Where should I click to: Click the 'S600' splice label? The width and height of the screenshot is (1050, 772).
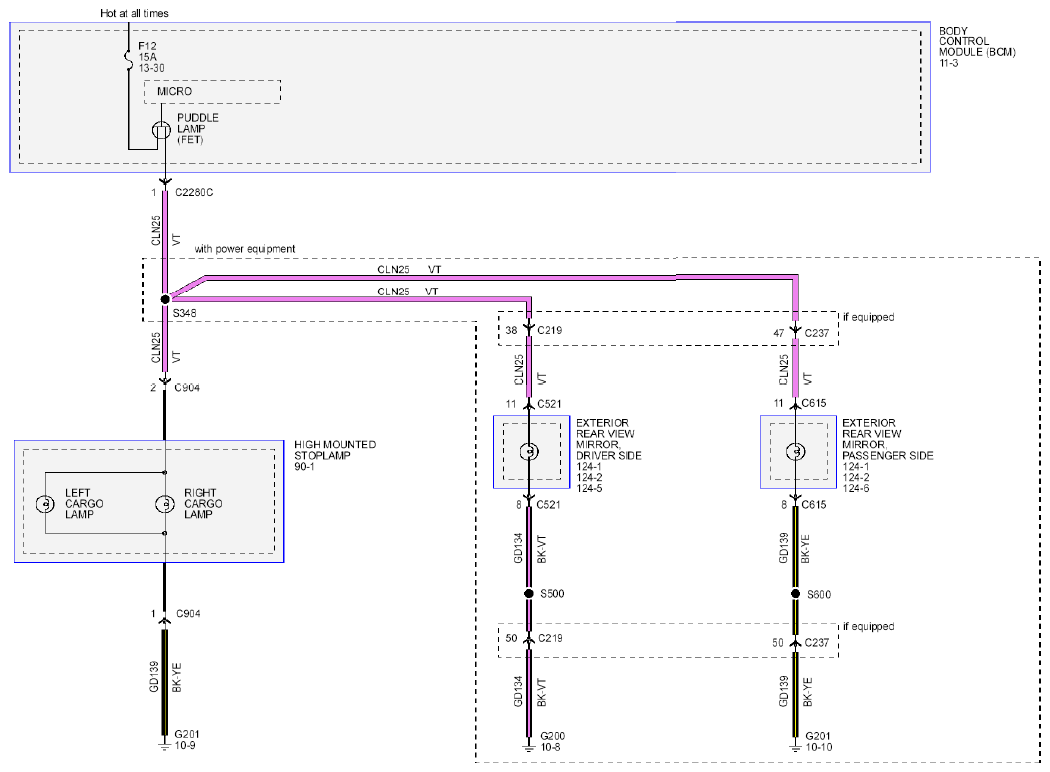819,595
